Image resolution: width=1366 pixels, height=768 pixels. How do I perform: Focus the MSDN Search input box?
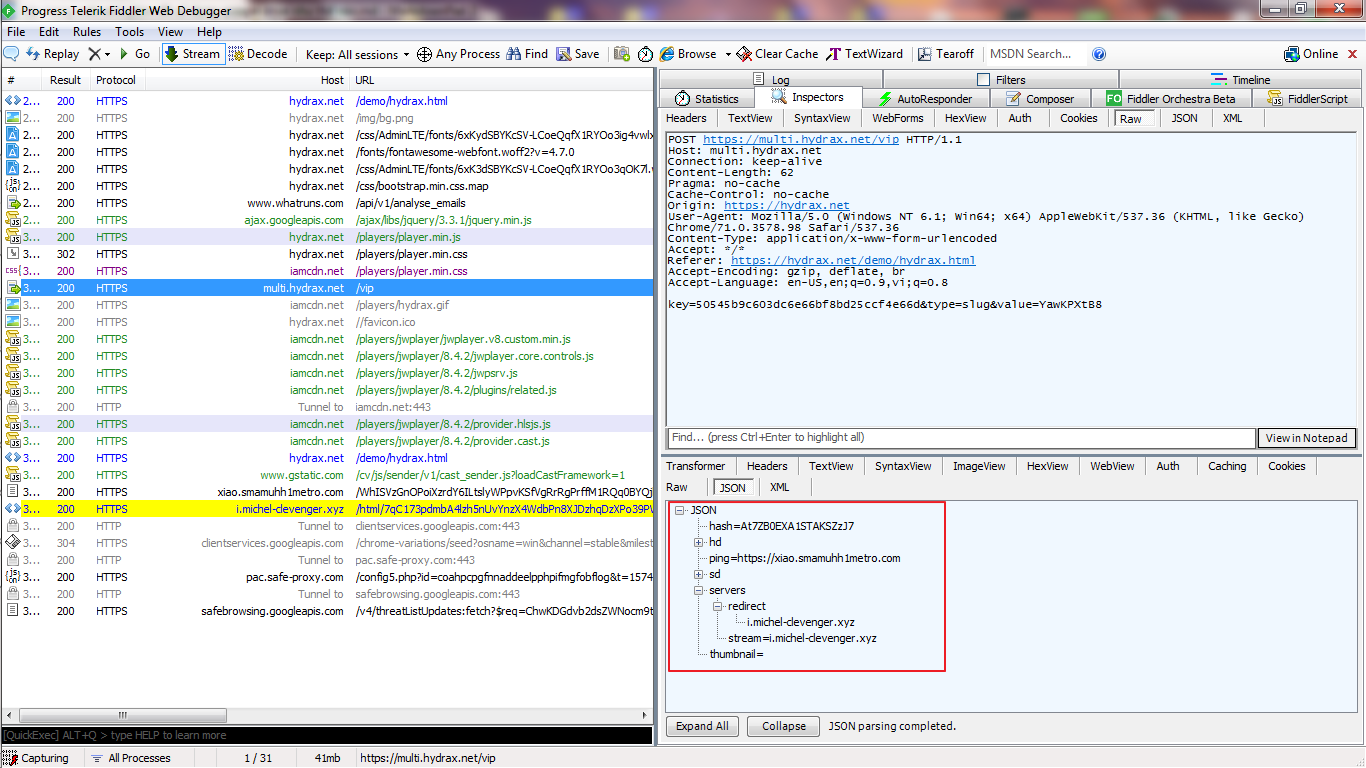pos(1034,54)
